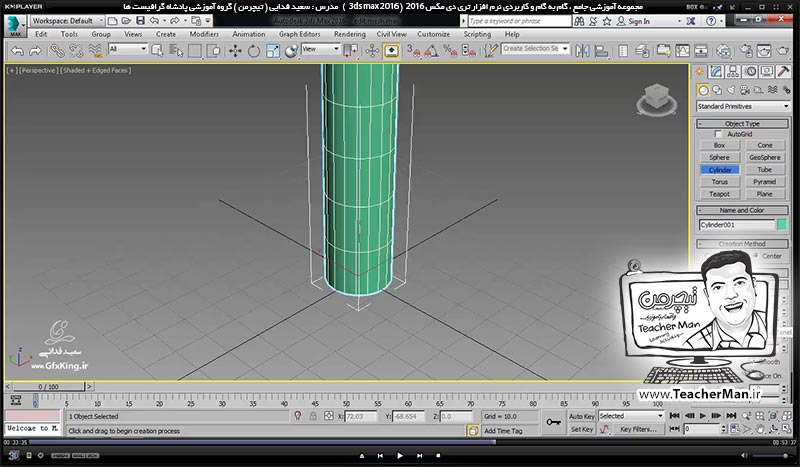The image size is (800, 467).
Task: Collapse the Object Type rollout
Action: (742, 124)
